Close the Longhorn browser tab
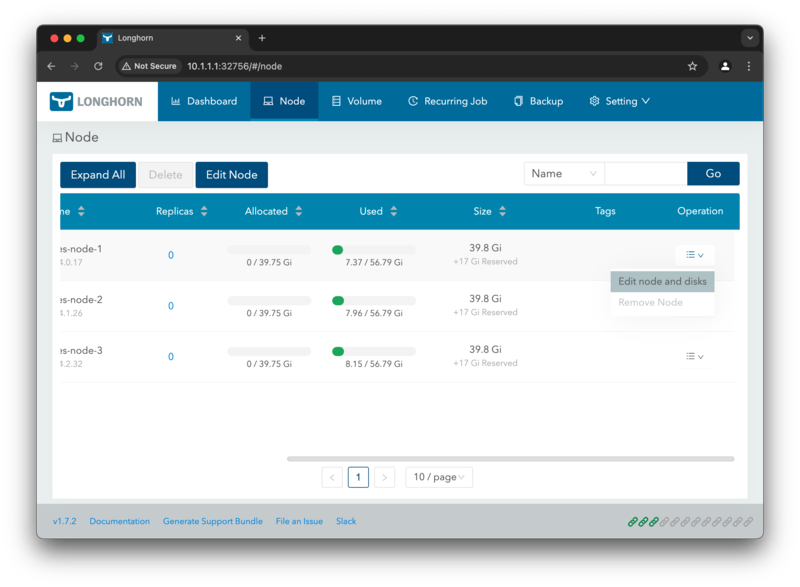Viewport: 800px width, 587px height. pos(238,38)
